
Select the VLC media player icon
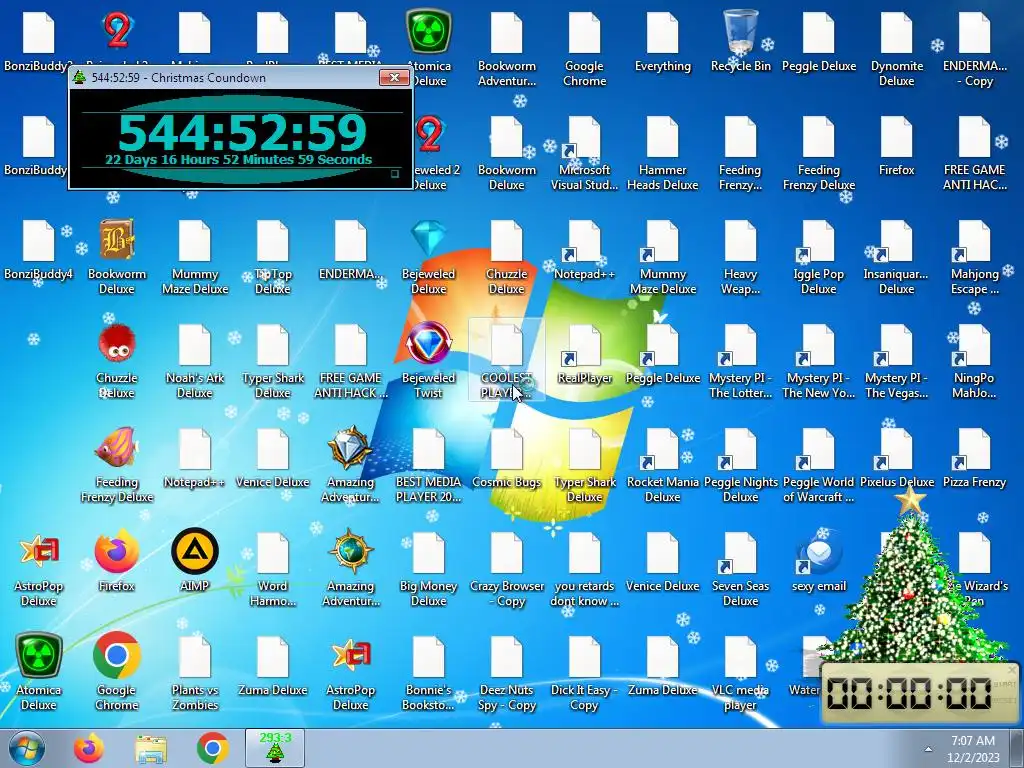click(741, 673)
